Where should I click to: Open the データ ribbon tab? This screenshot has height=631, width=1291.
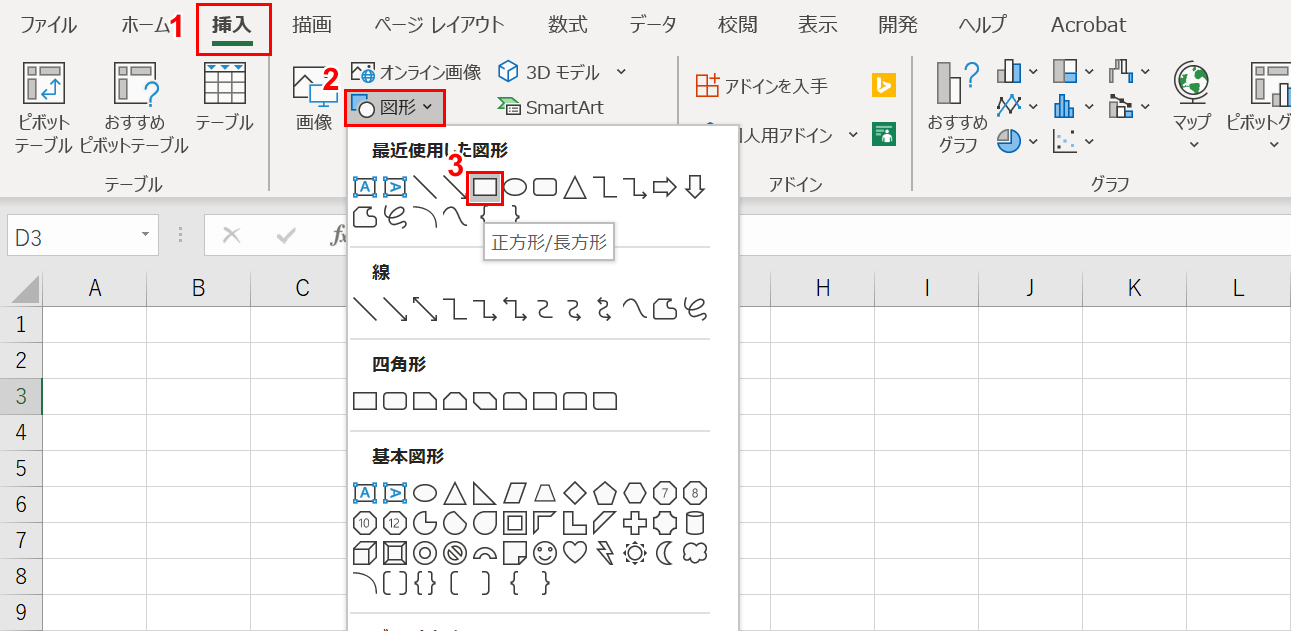pyautogui.click(x=652, y=25)
